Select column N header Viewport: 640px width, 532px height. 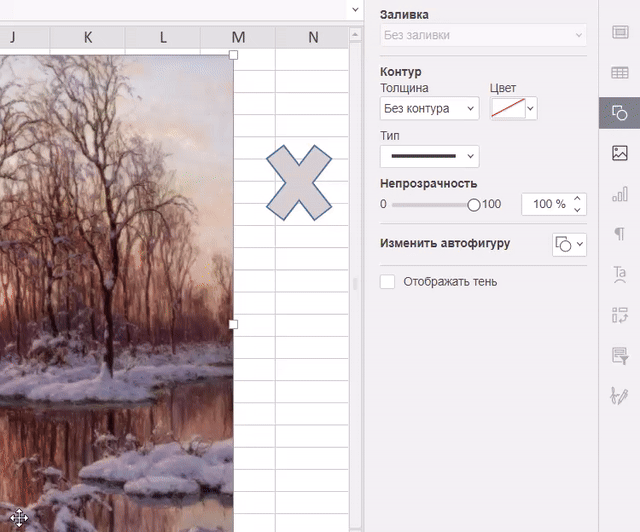[312, 38]
